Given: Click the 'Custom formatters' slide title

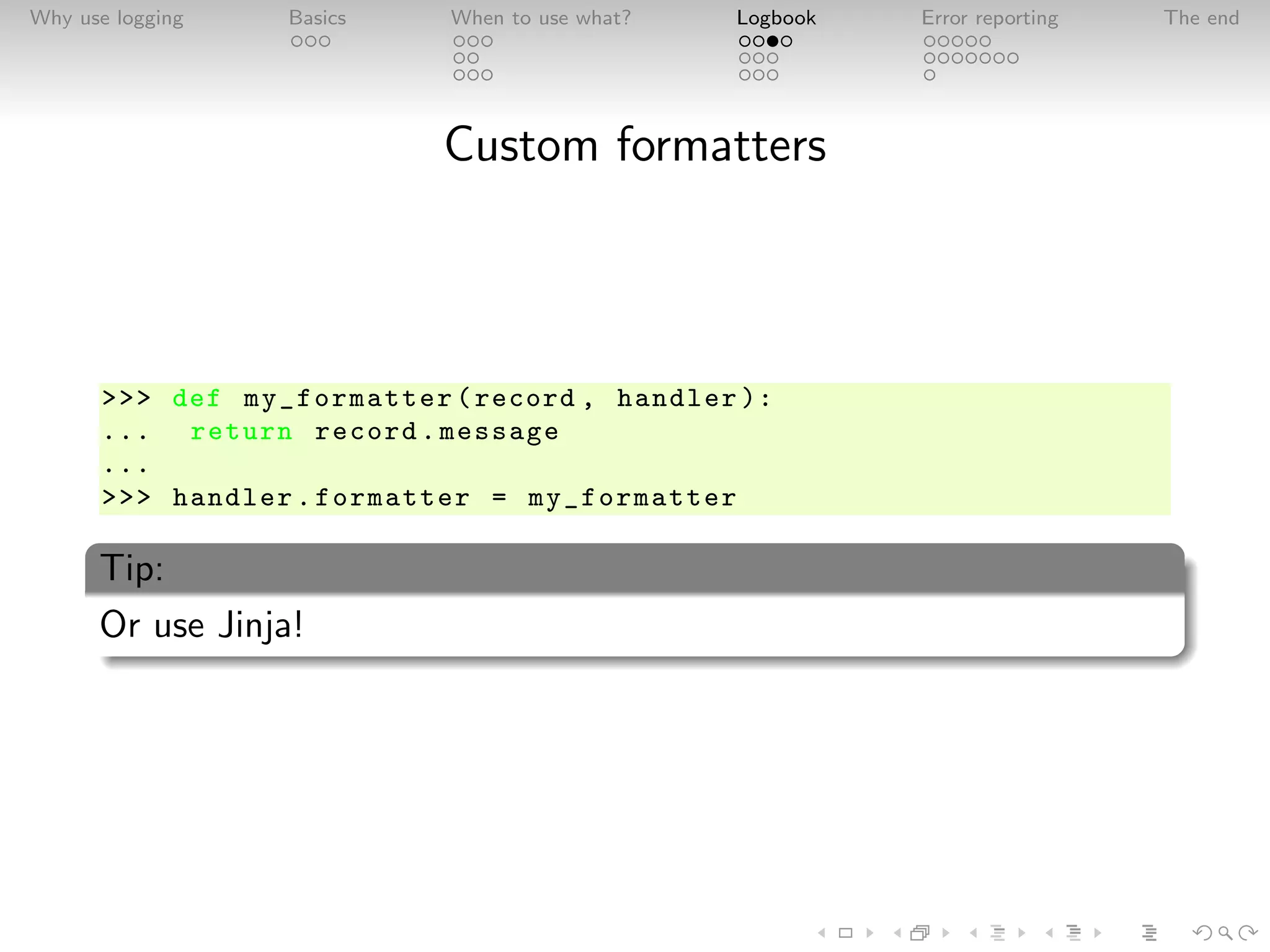Looking at the screenshot, I should tap(635, 145).
